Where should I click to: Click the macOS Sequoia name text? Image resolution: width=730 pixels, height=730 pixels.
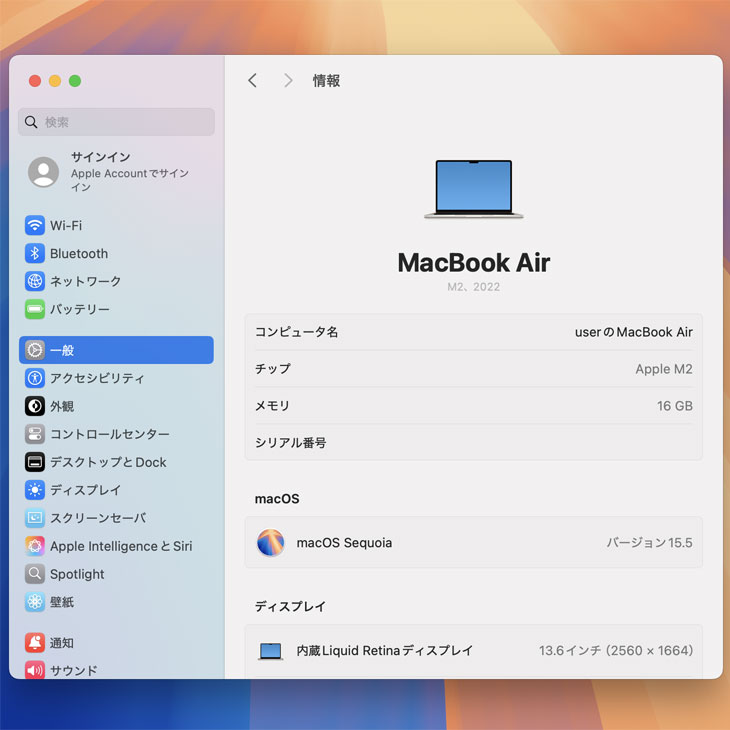pos(345,543)
